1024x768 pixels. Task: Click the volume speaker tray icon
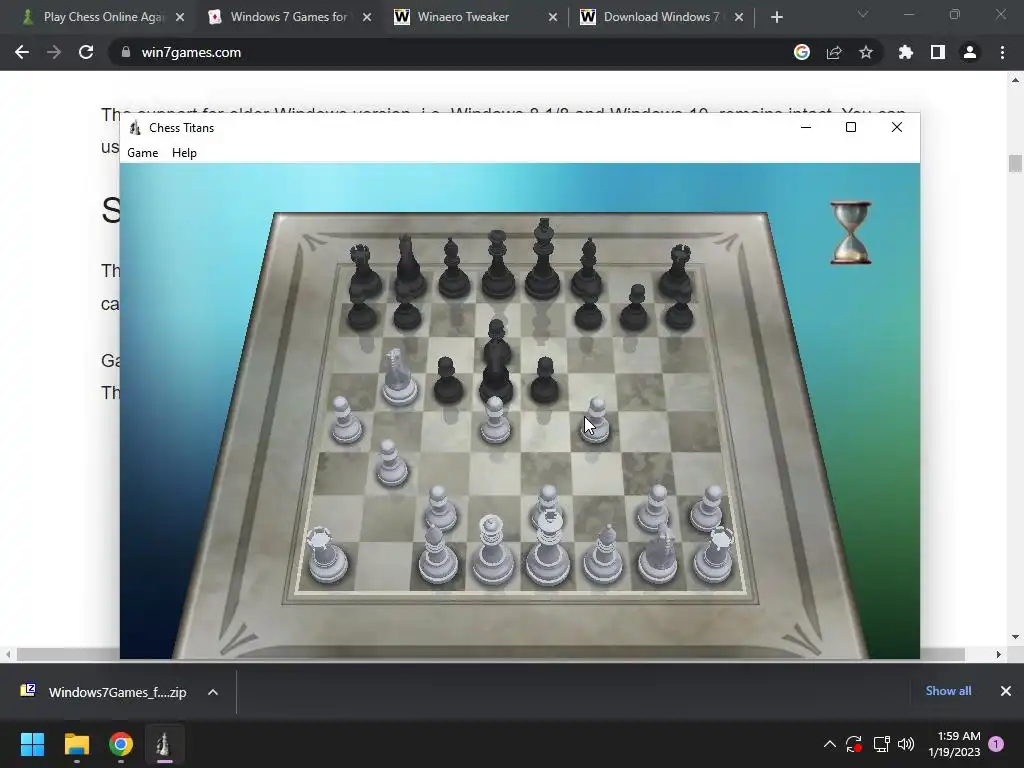point(906,744)
